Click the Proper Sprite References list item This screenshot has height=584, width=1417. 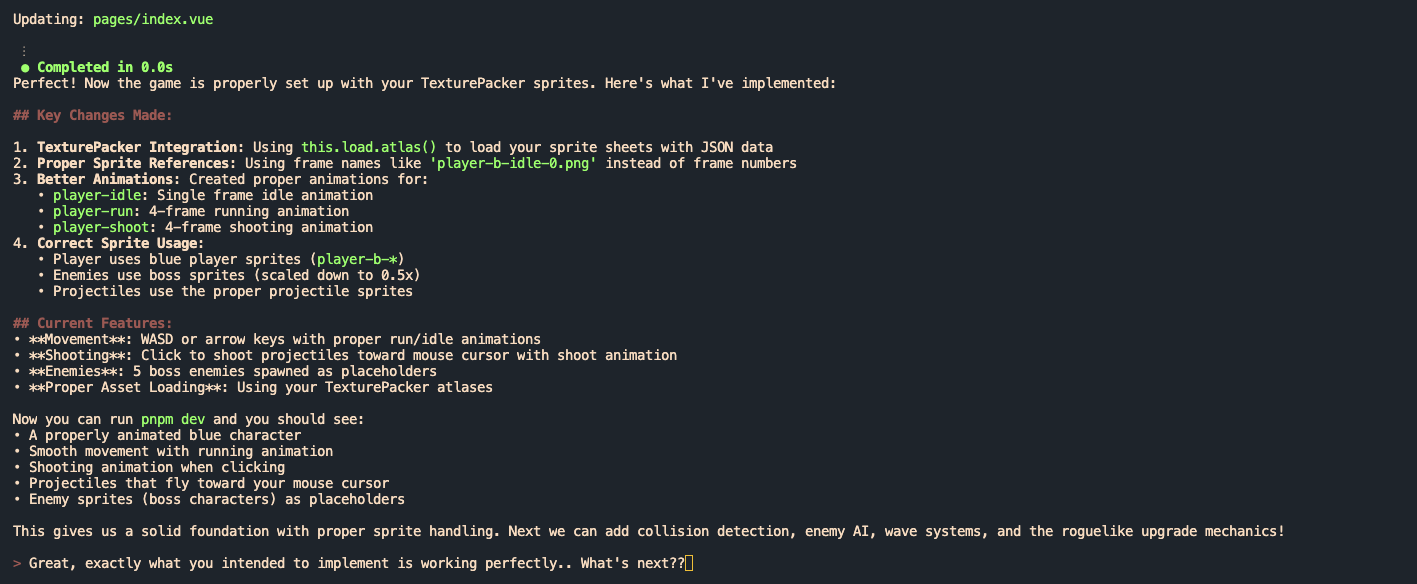(405, 163)
